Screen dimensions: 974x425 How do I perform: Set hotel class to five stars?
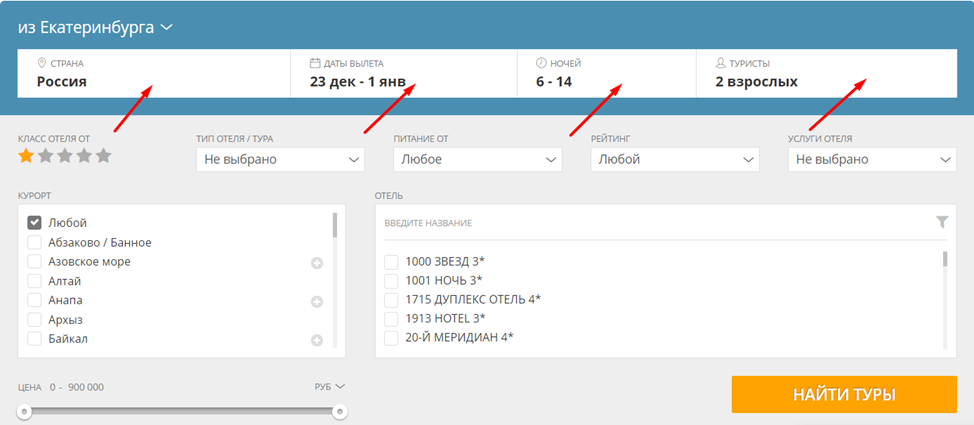(x=103, y=156)
